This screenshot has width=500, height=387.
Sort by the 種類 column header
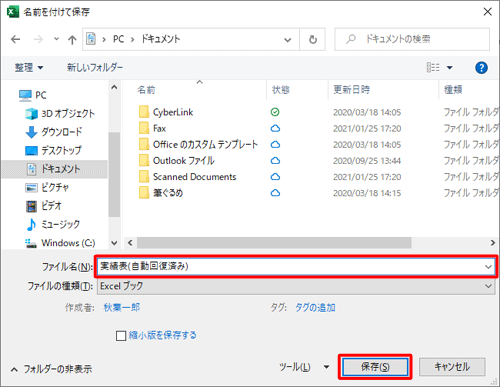point(453,90)
